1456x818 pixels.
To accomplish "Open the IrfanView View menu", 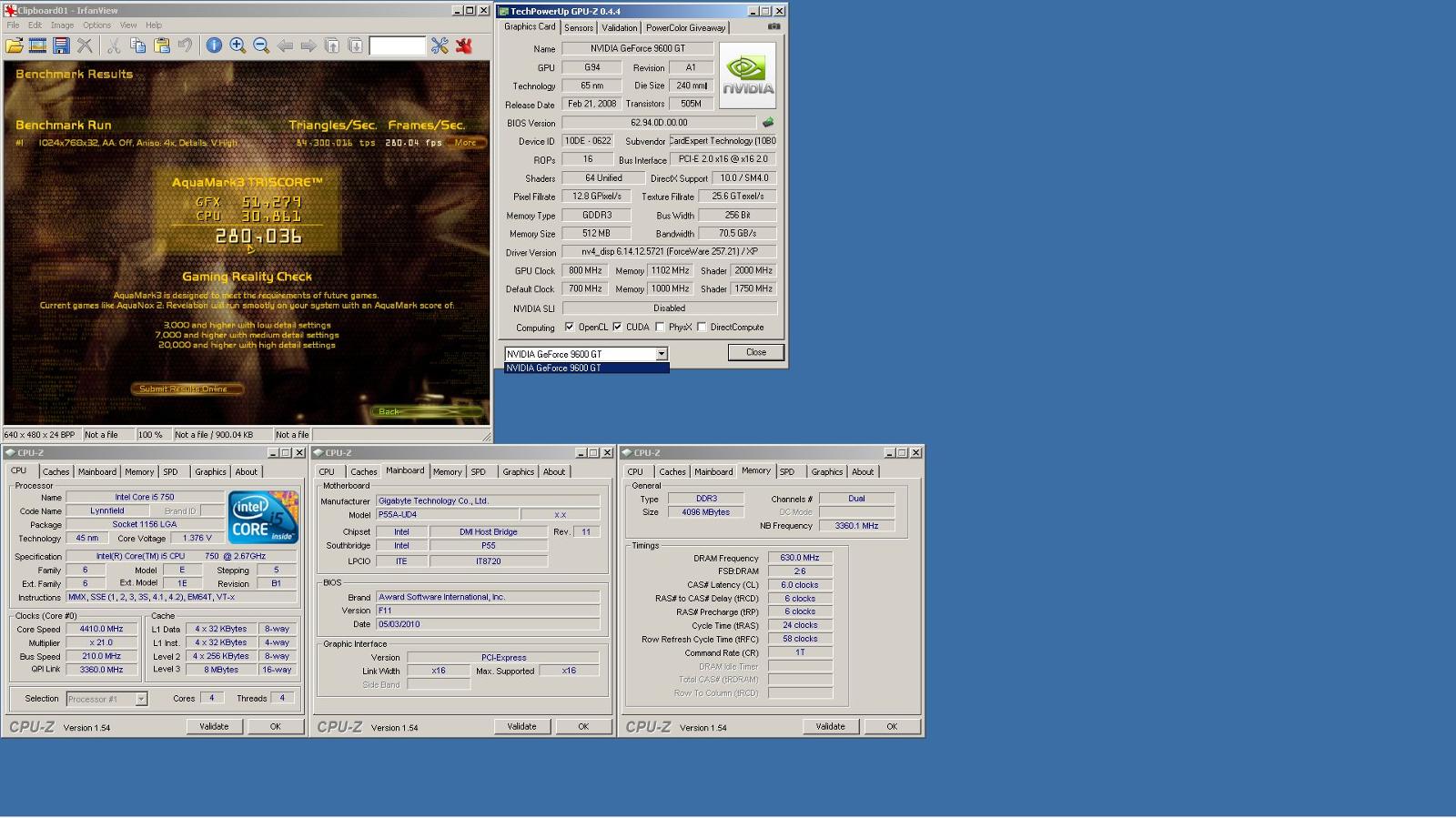I will [x=128, y=25].
